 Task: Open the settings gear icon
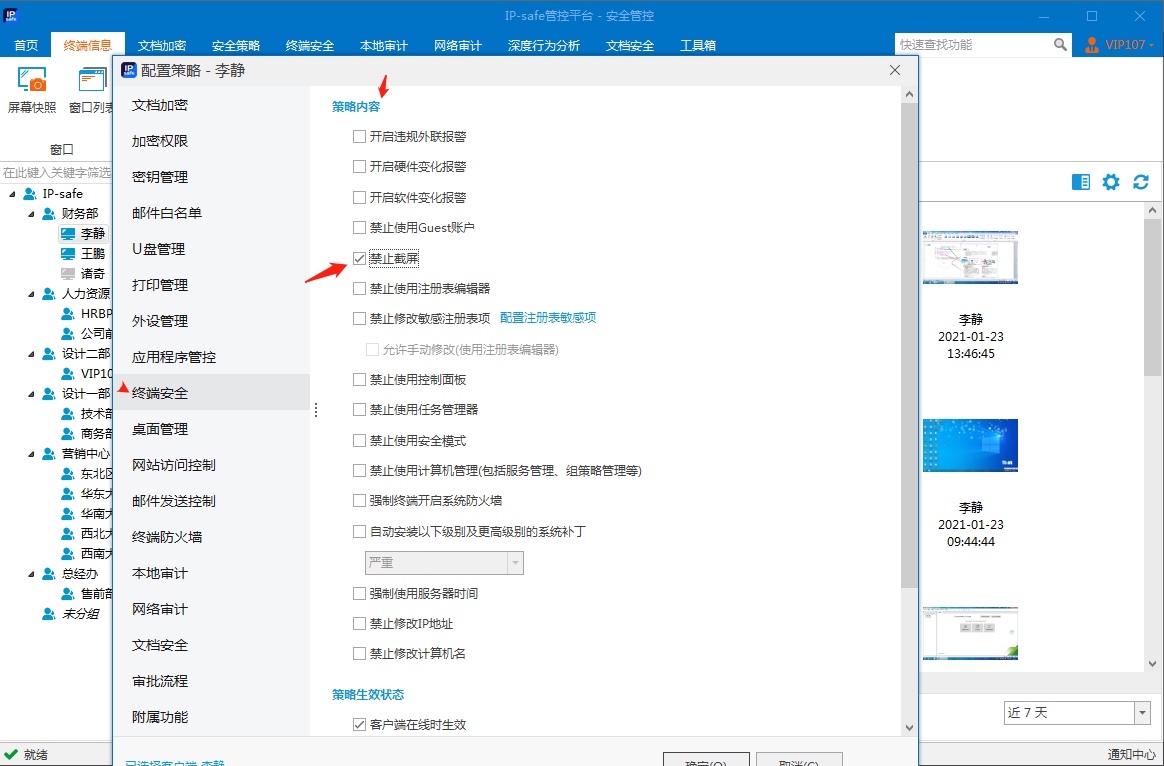[x=1111, y=182]
